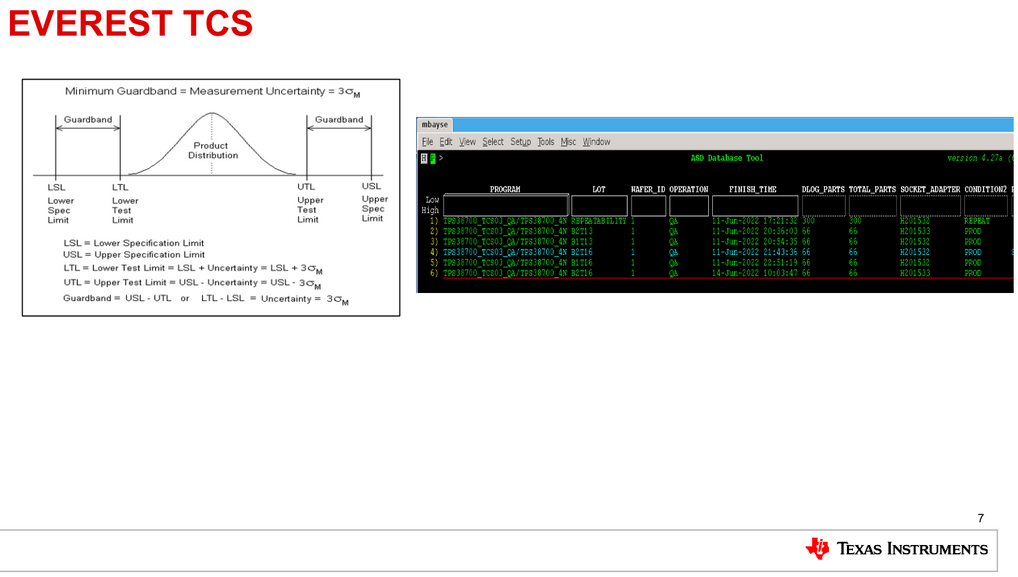Focus the OPERATION filter input box

click(688, 206)
